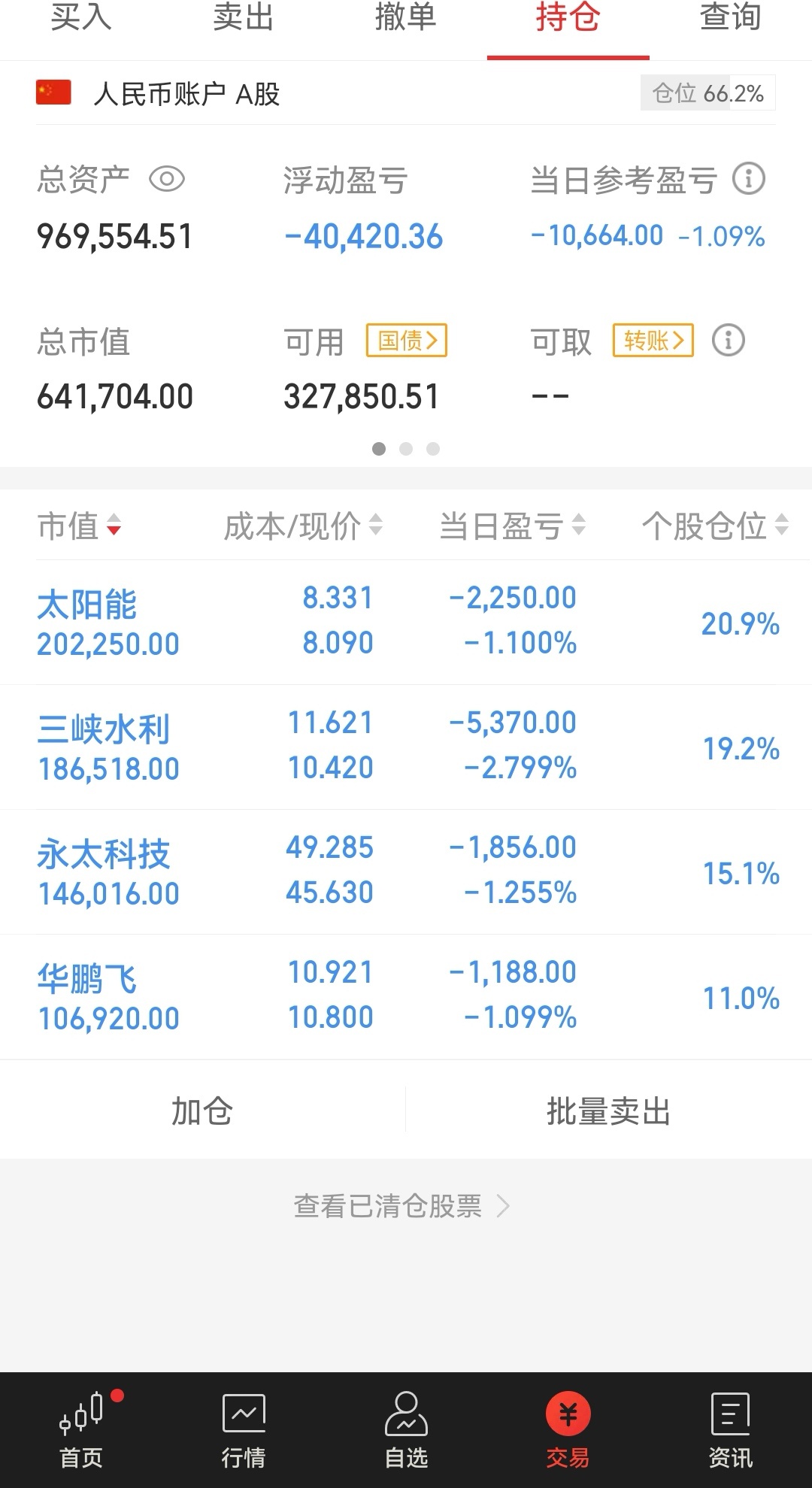Tap 华鹏飞 current price 10.800
Viewport: 812px width, 1488px height.
(x=331, y=1017)
